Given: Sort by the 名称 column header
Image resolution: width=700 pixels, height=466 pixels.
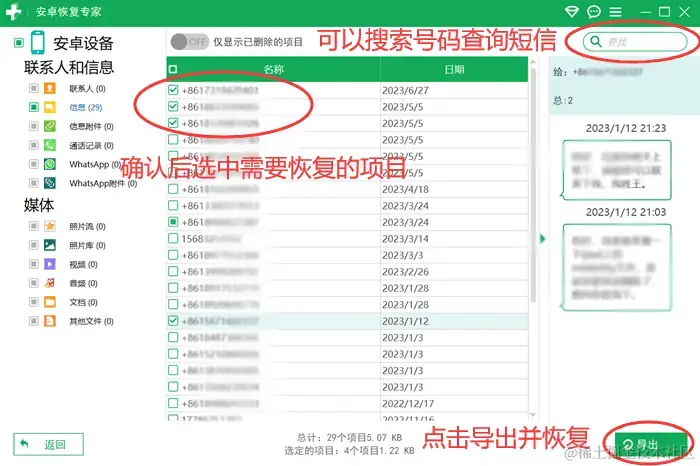Looking at the screenshot, I should (273, 69).
